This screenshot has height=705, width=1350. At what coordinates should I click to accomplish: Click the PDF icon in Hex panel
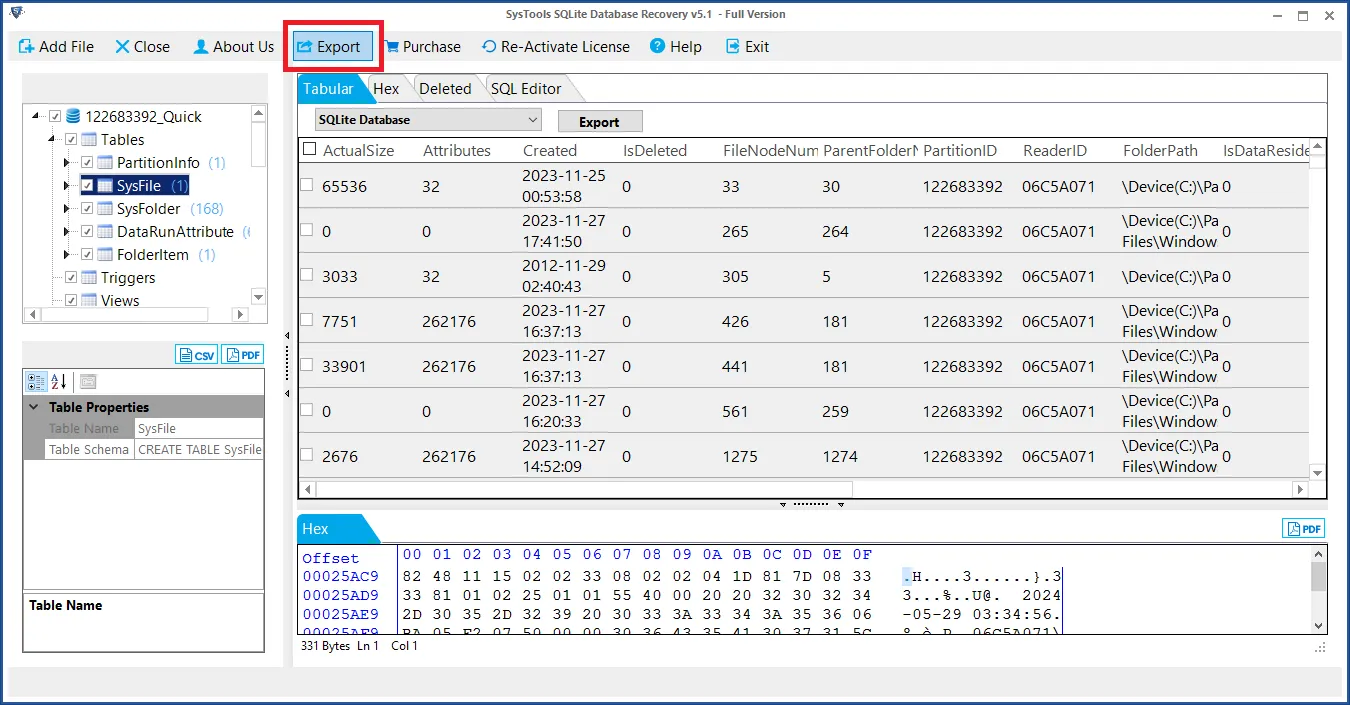pos(1304,529)
